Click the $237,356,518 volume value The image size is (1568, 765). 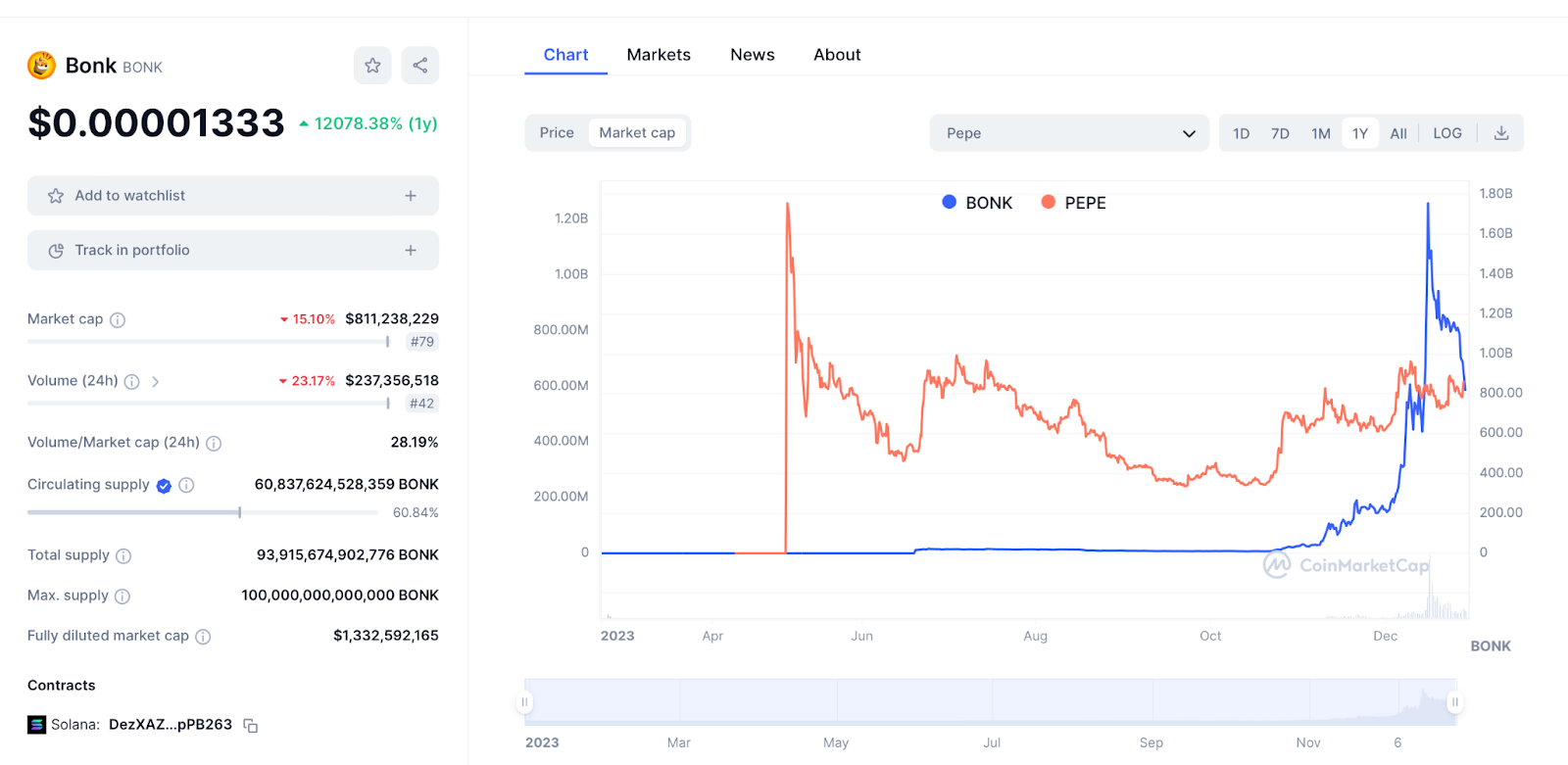[392, 380]
